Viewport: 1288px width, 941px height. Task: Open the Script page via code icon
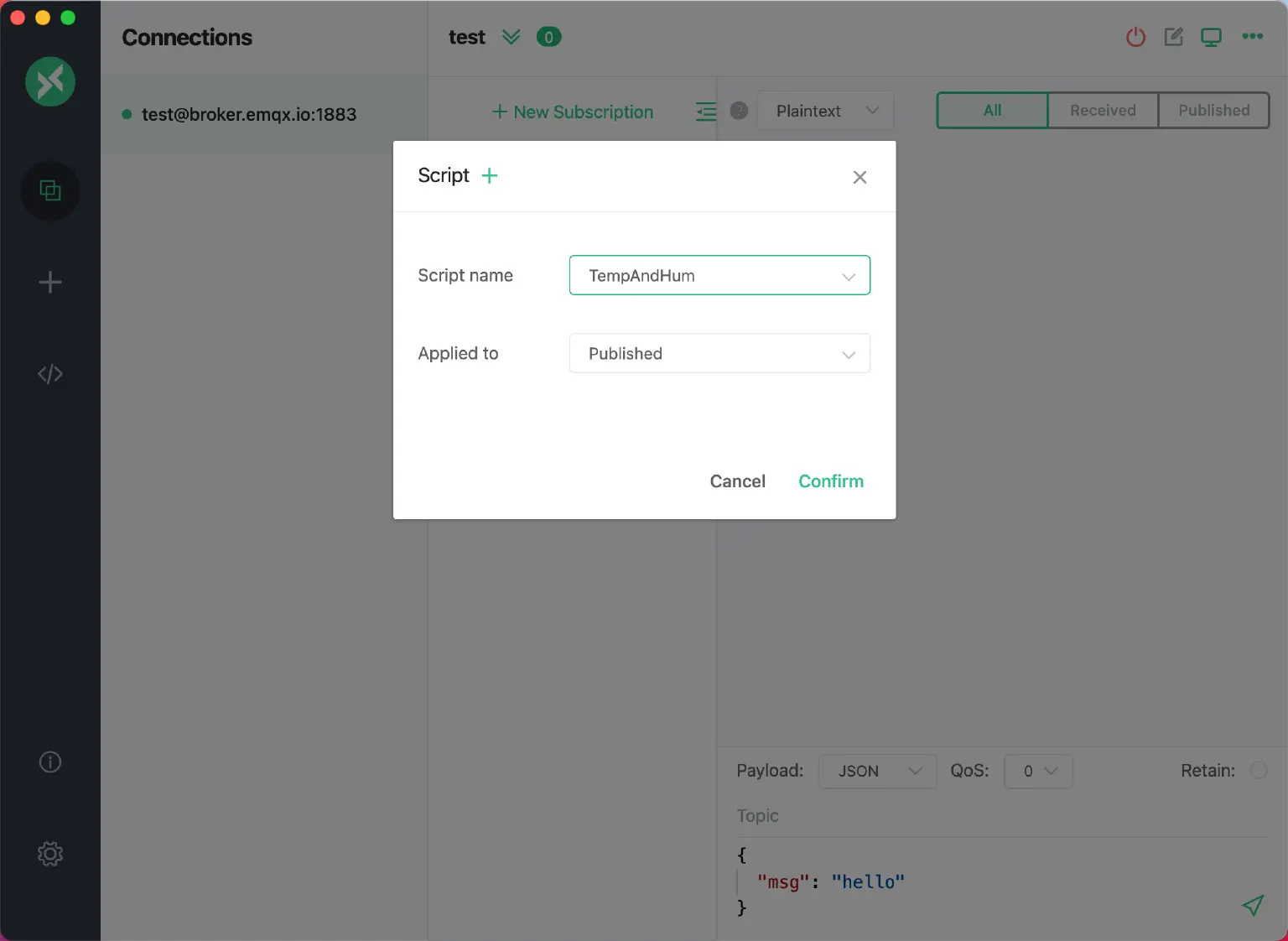coord(50,374)
